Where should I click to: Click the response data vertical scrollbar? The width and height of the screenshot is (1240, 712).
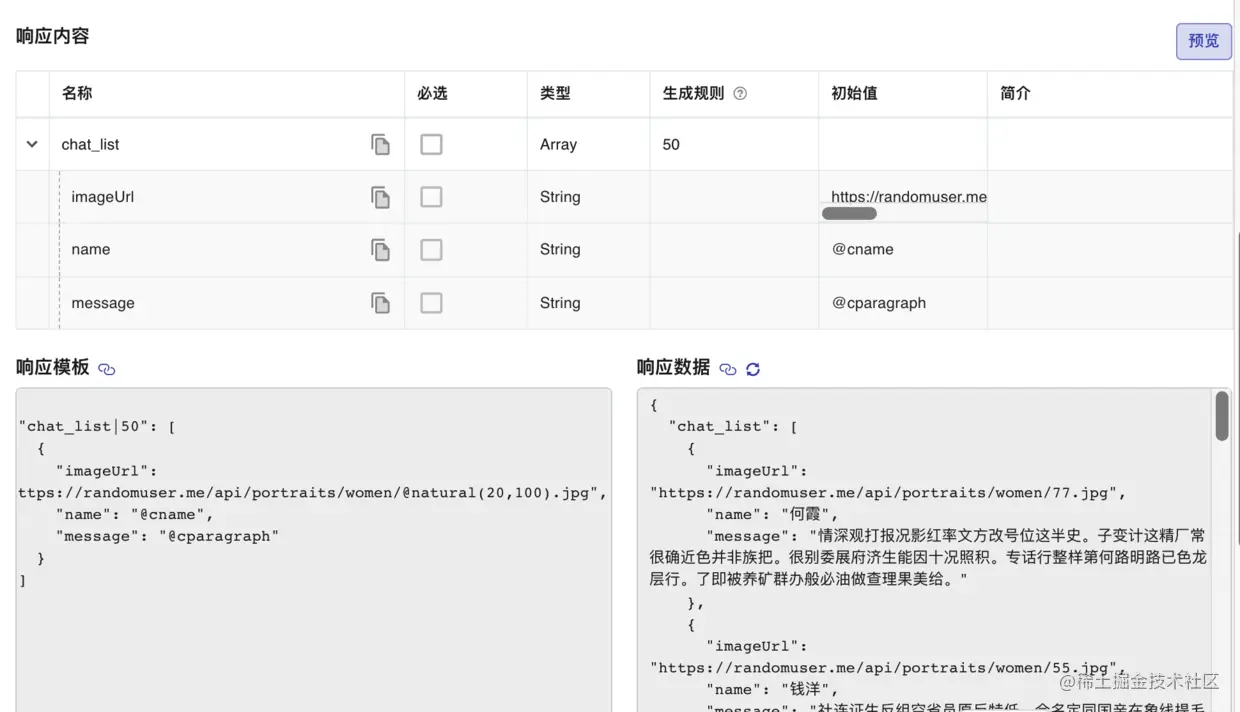pos(1221,416)
